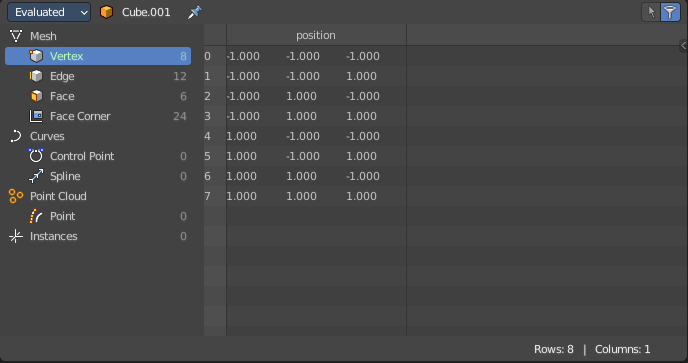This screenshot has width=688, height=363.
Task: Click row index 1 in the spreadsheet
Action: [207, 76]
